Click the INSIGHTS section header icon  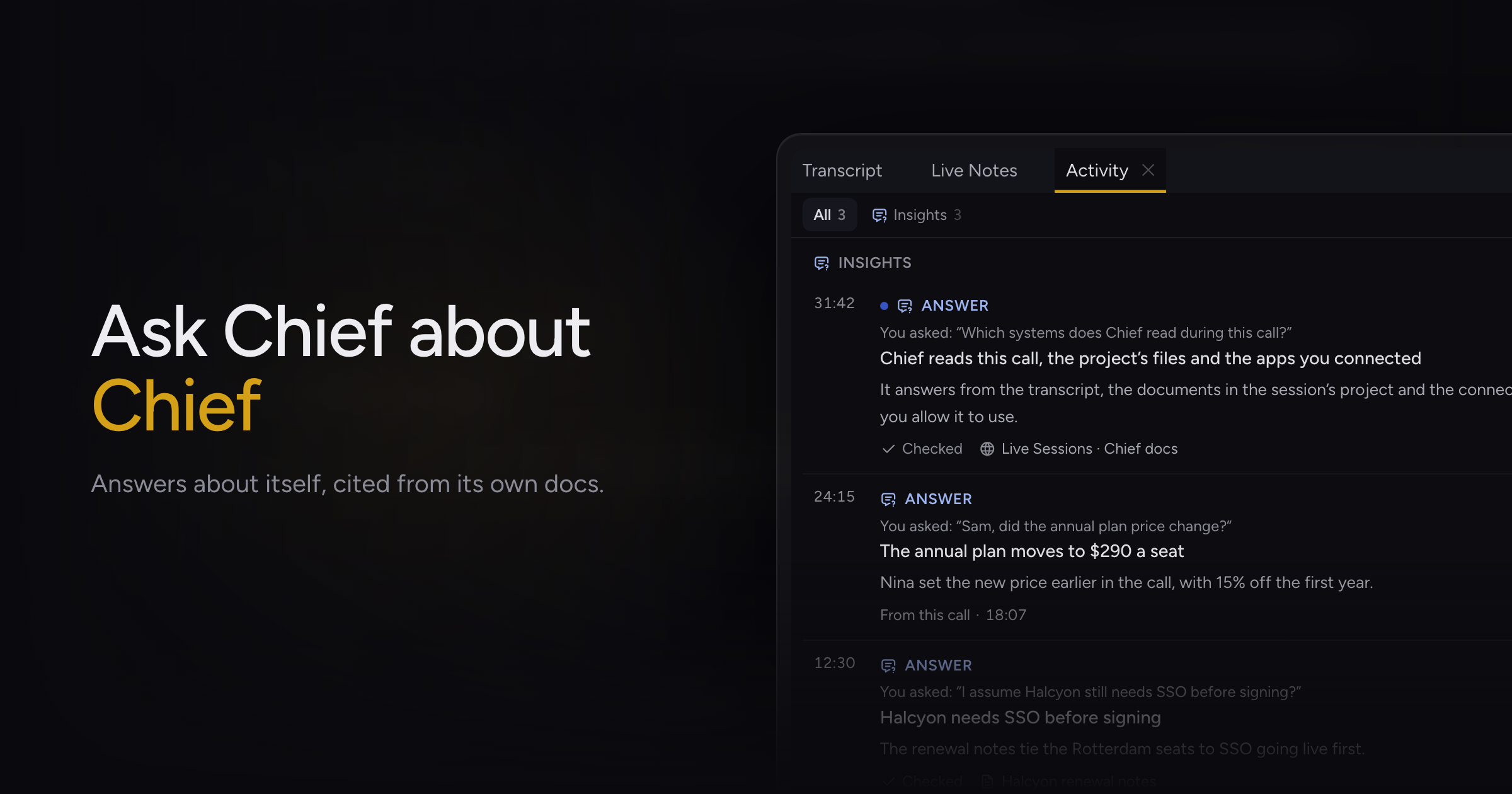coord(822,263)
